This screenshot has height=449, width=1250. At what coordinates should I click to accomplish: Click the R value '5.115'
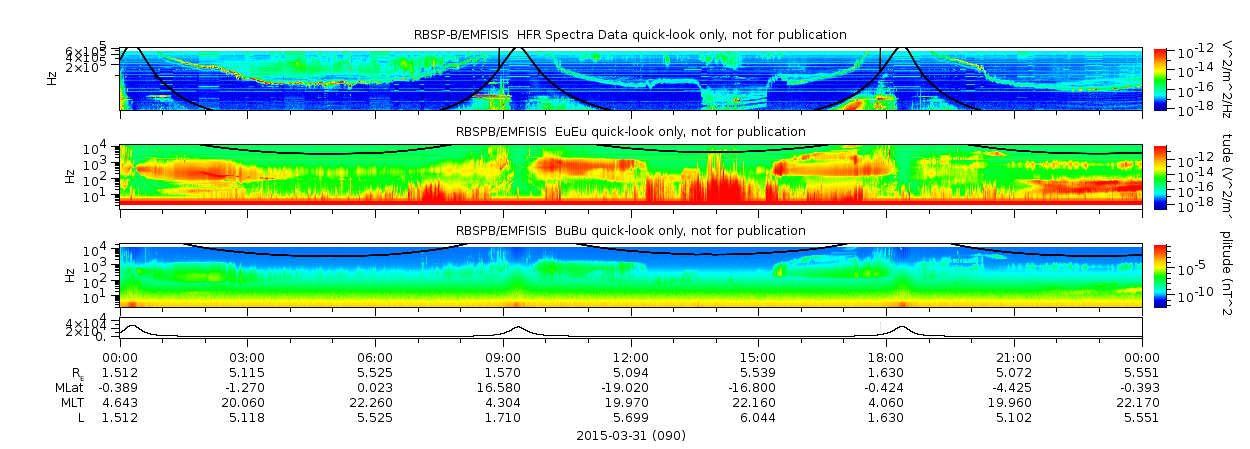pos(248,373)
